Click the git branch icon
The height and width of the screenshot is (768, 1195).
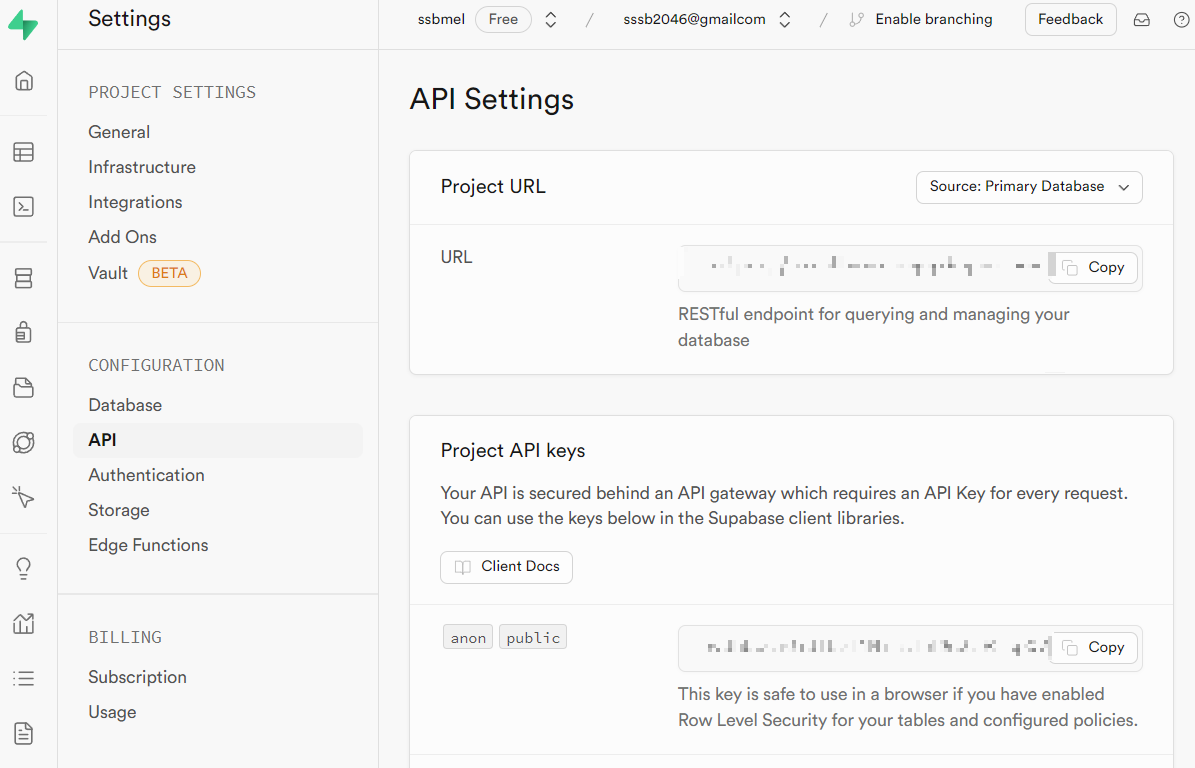857,20
